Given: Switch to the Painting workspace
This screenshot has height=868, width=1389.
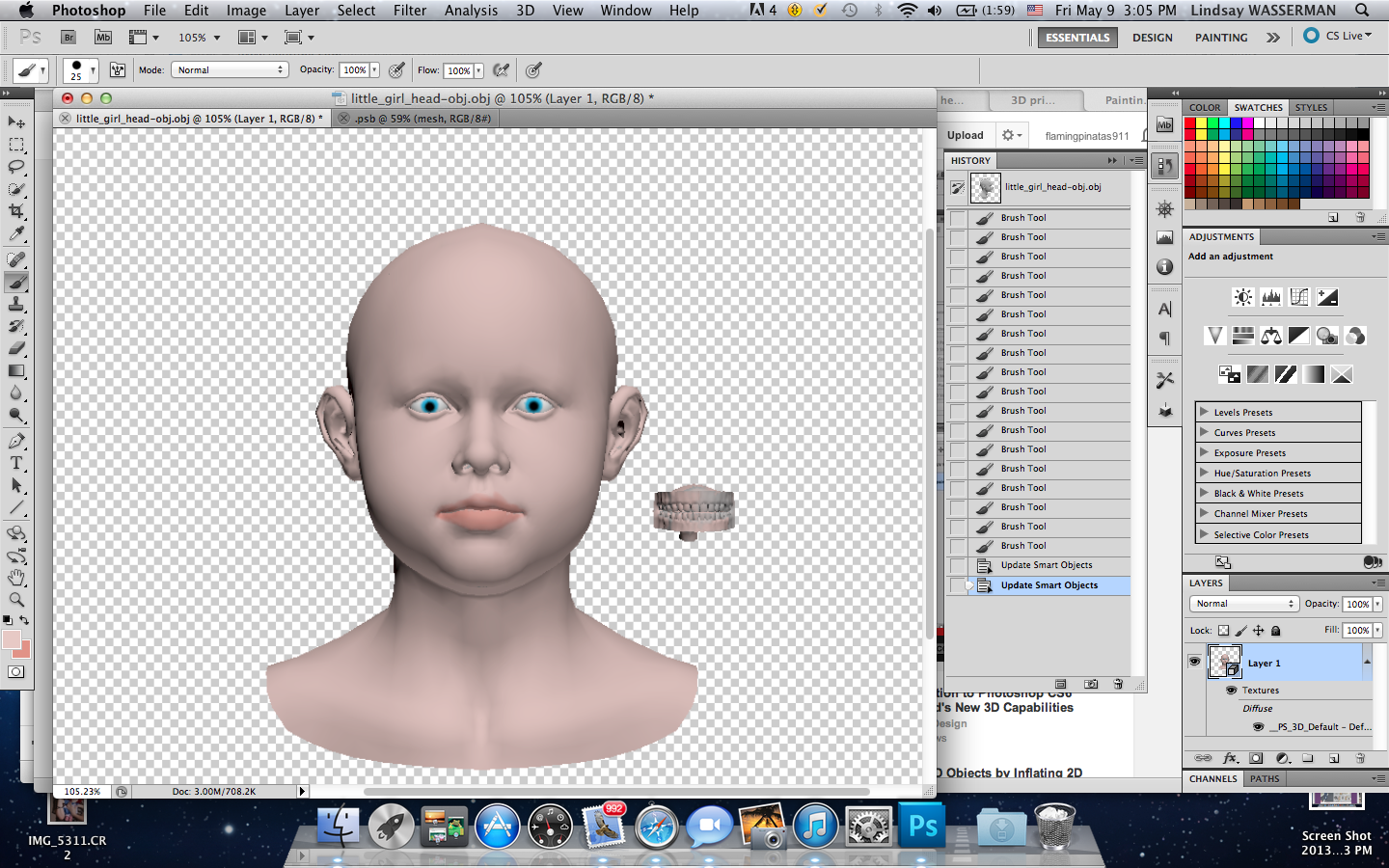Looking at the screenshot, I should [1221, 38].
